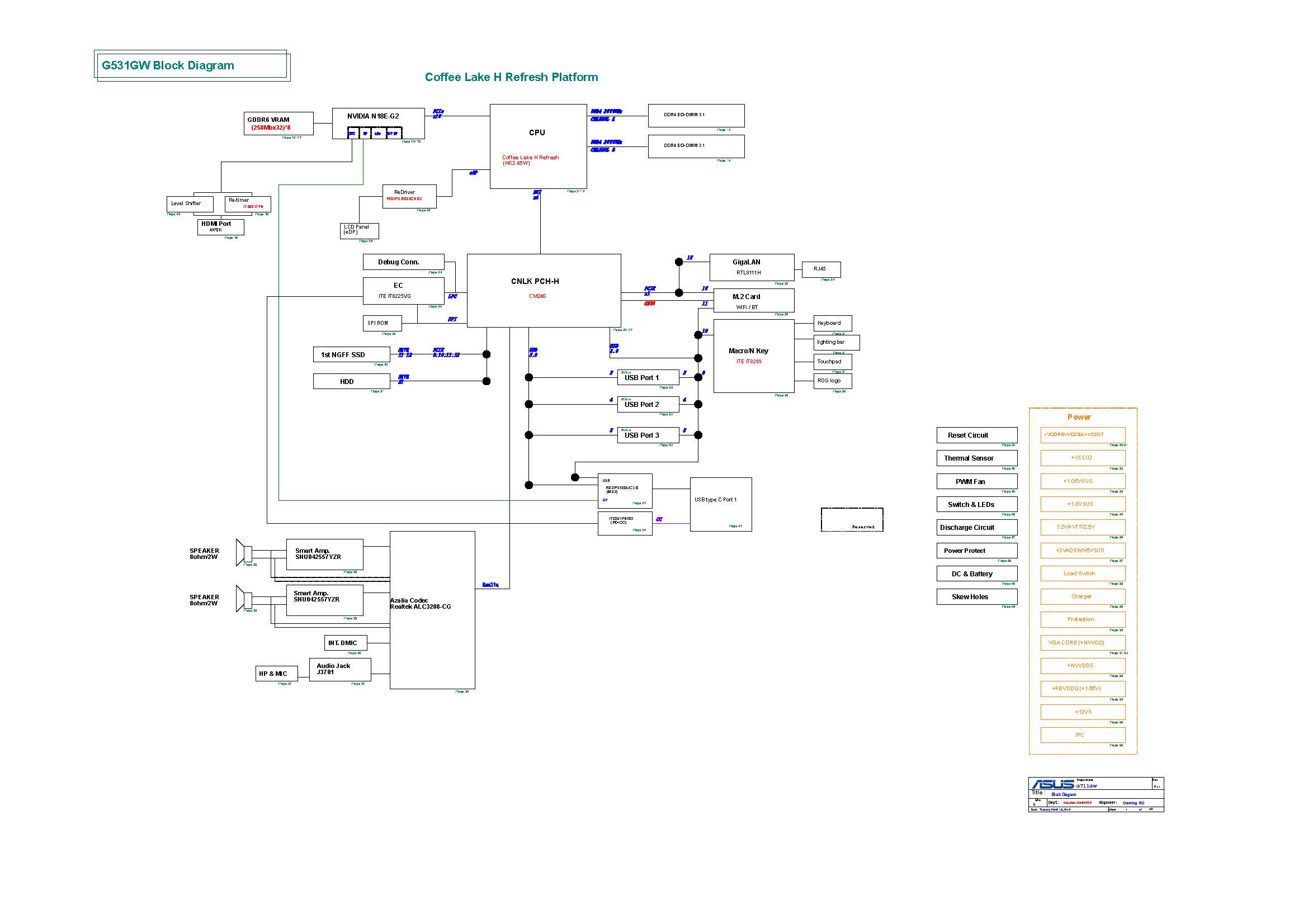1308x924 pixels.
Task: Select the RJ45 block
Action: click(821, 269)
